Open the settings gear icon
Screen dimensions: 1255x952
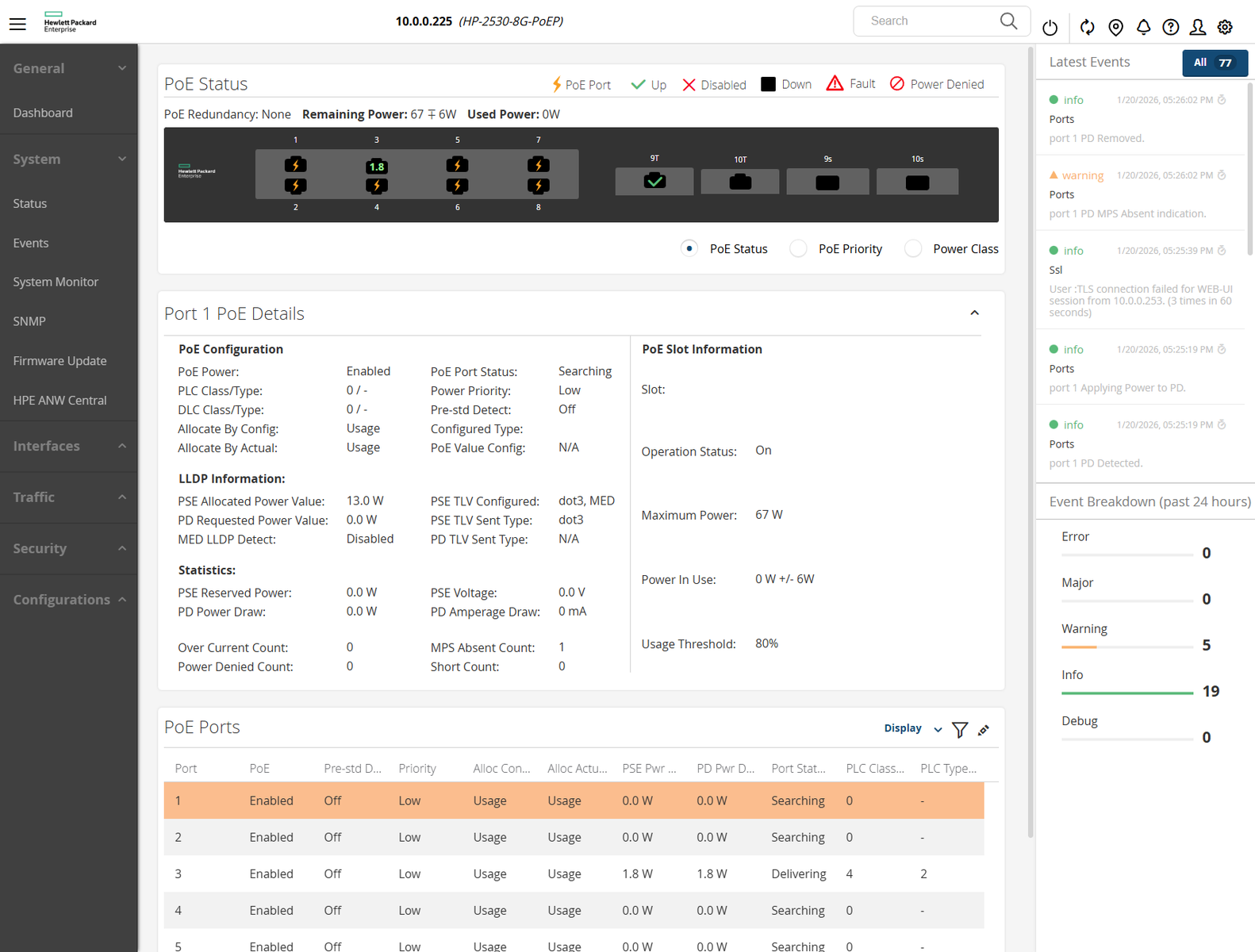1225,28
